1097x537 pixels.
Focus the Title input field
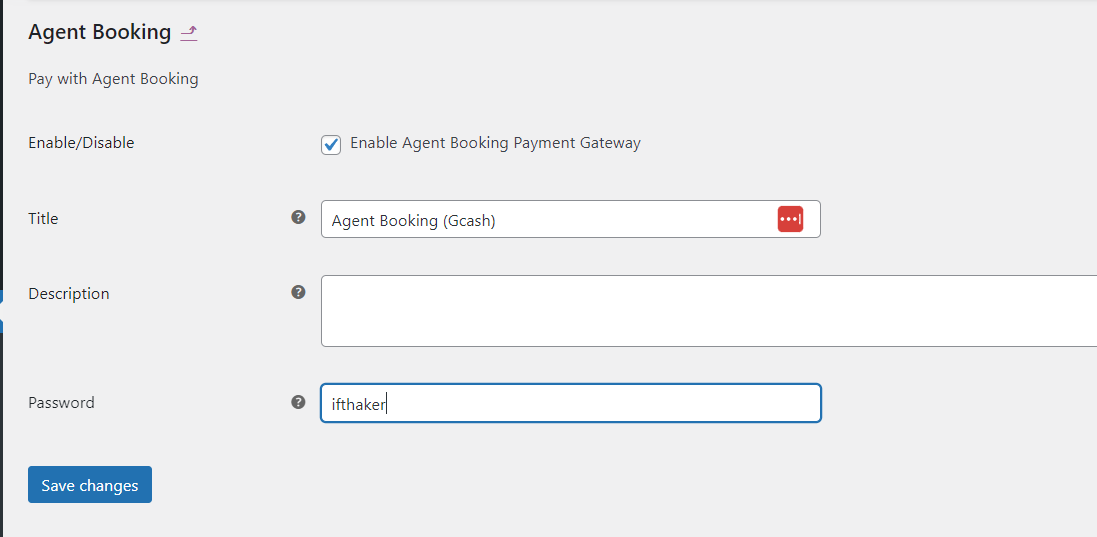pyautogui.click(x=570, y=219)
